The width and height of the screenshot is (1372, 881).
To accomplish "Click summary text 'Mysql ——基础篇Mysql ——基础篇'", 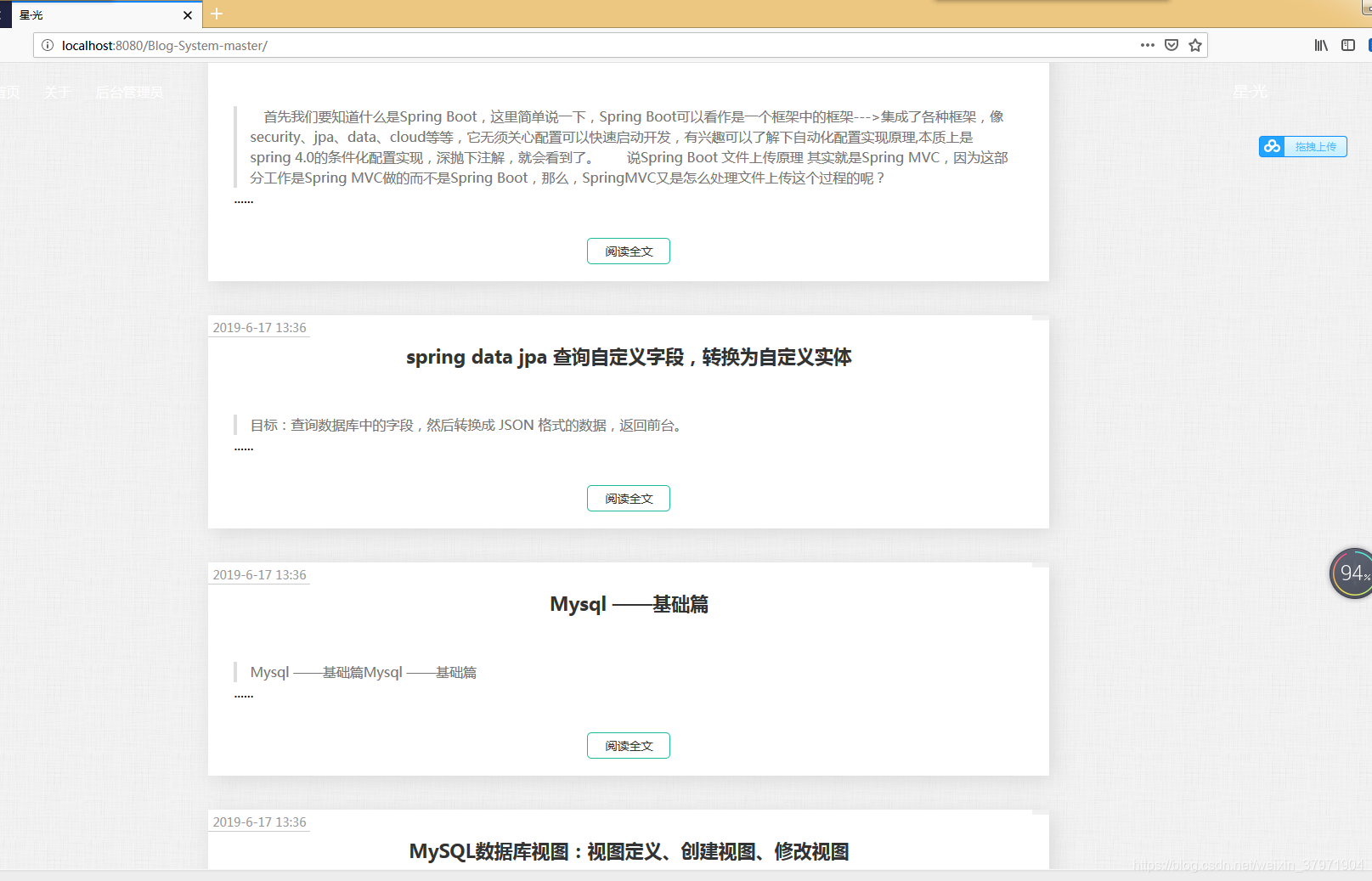I will (364, 672).
